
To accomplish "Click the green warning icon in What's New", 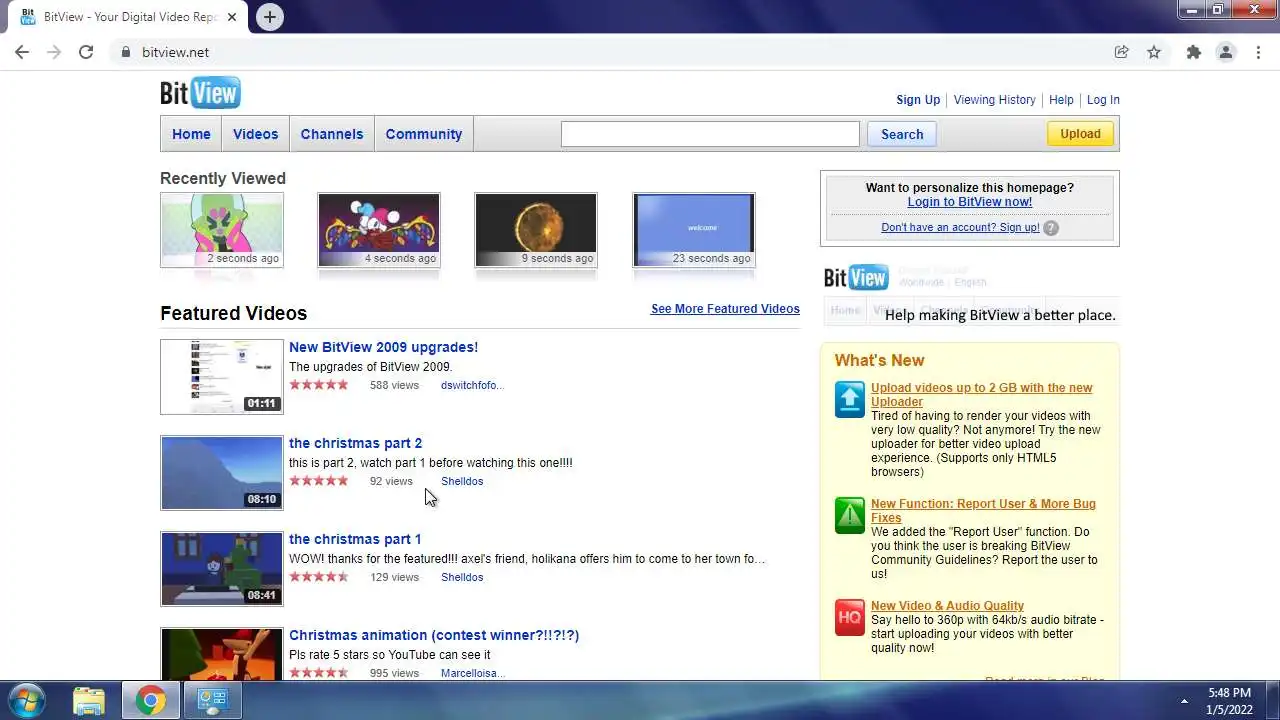I will coord(849,516).
